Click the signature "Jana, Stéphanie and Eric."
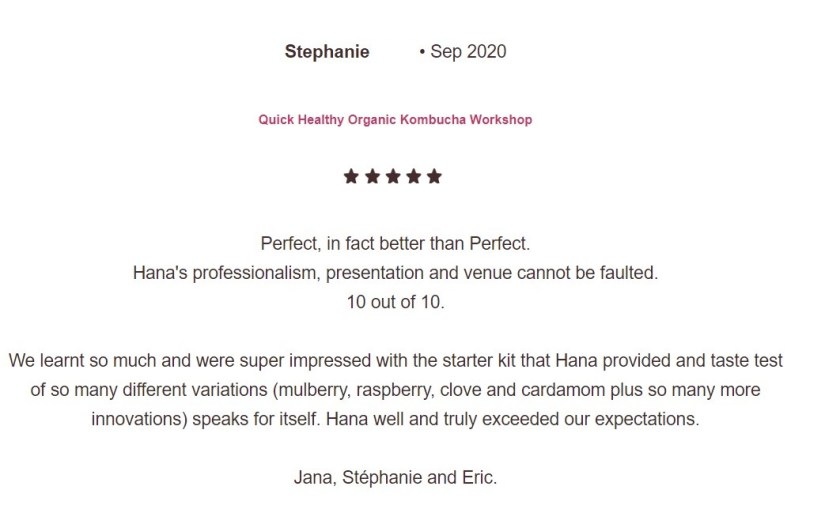The image size is (825, 524). 395,477
